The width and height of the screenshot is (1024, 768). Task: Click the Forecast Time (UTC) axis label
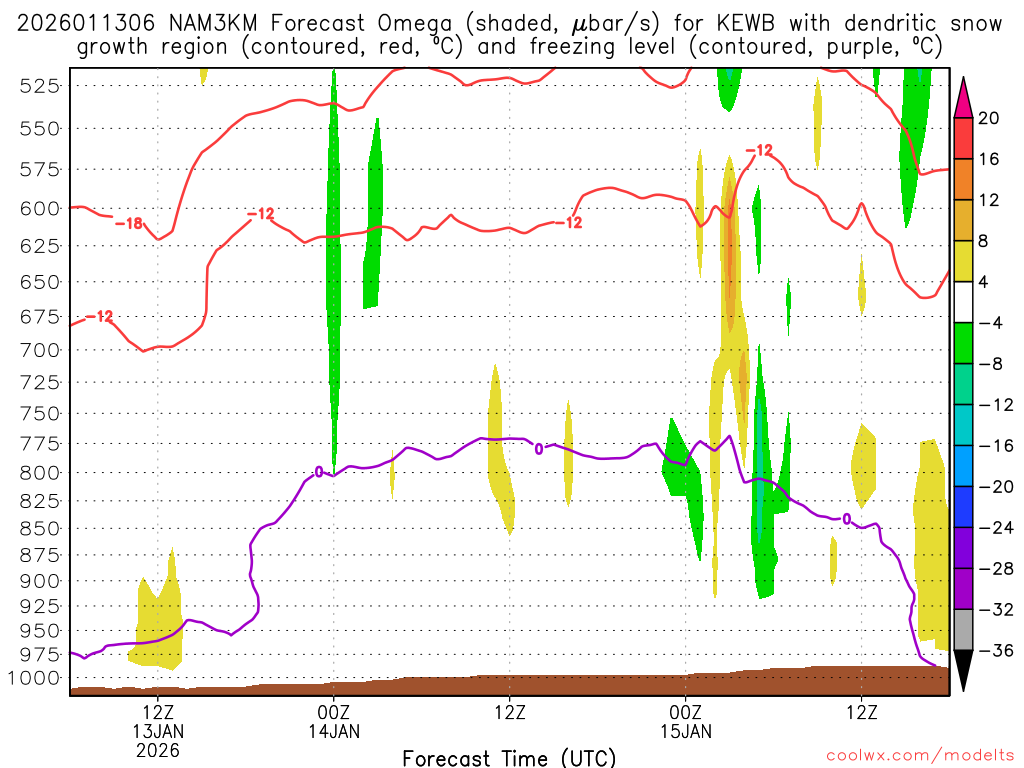(509, 758)
